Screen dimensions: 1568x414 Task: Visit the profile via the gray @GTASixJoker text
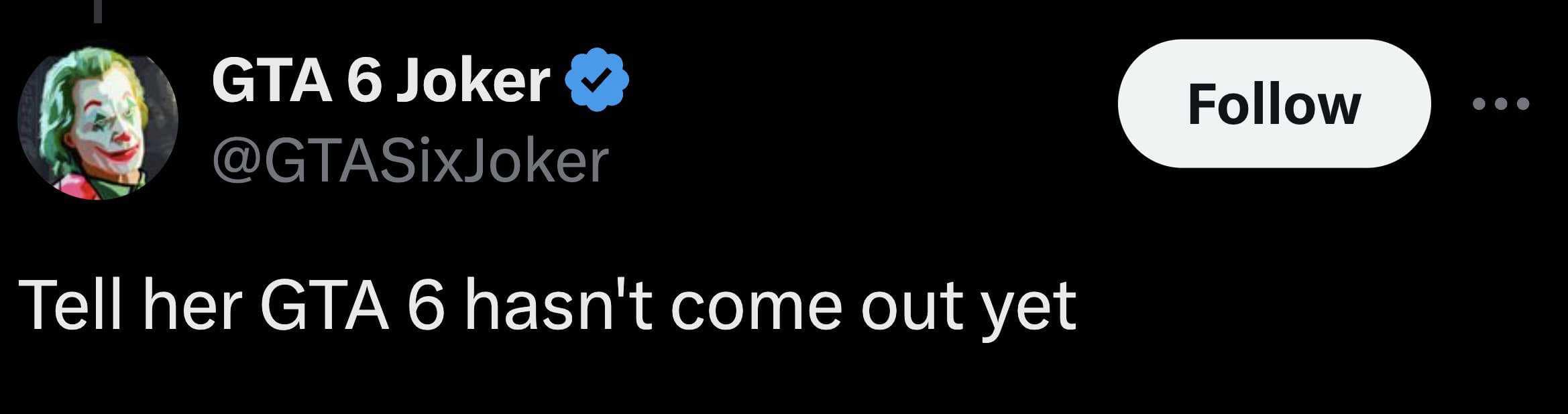tap(410, 161)
